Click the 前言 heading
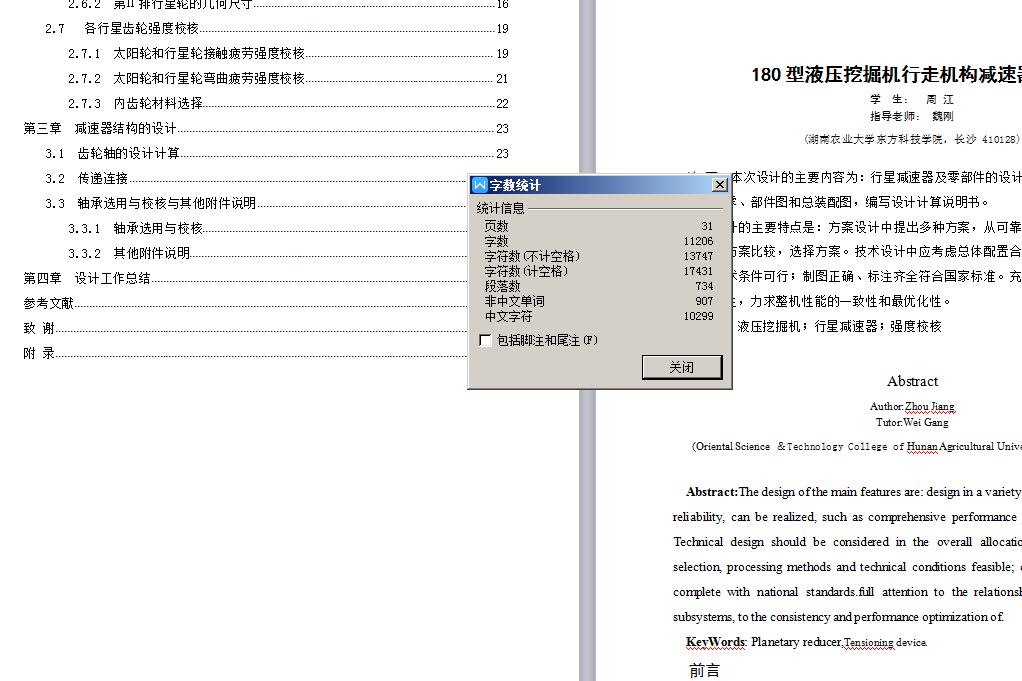 pos(705,670)
